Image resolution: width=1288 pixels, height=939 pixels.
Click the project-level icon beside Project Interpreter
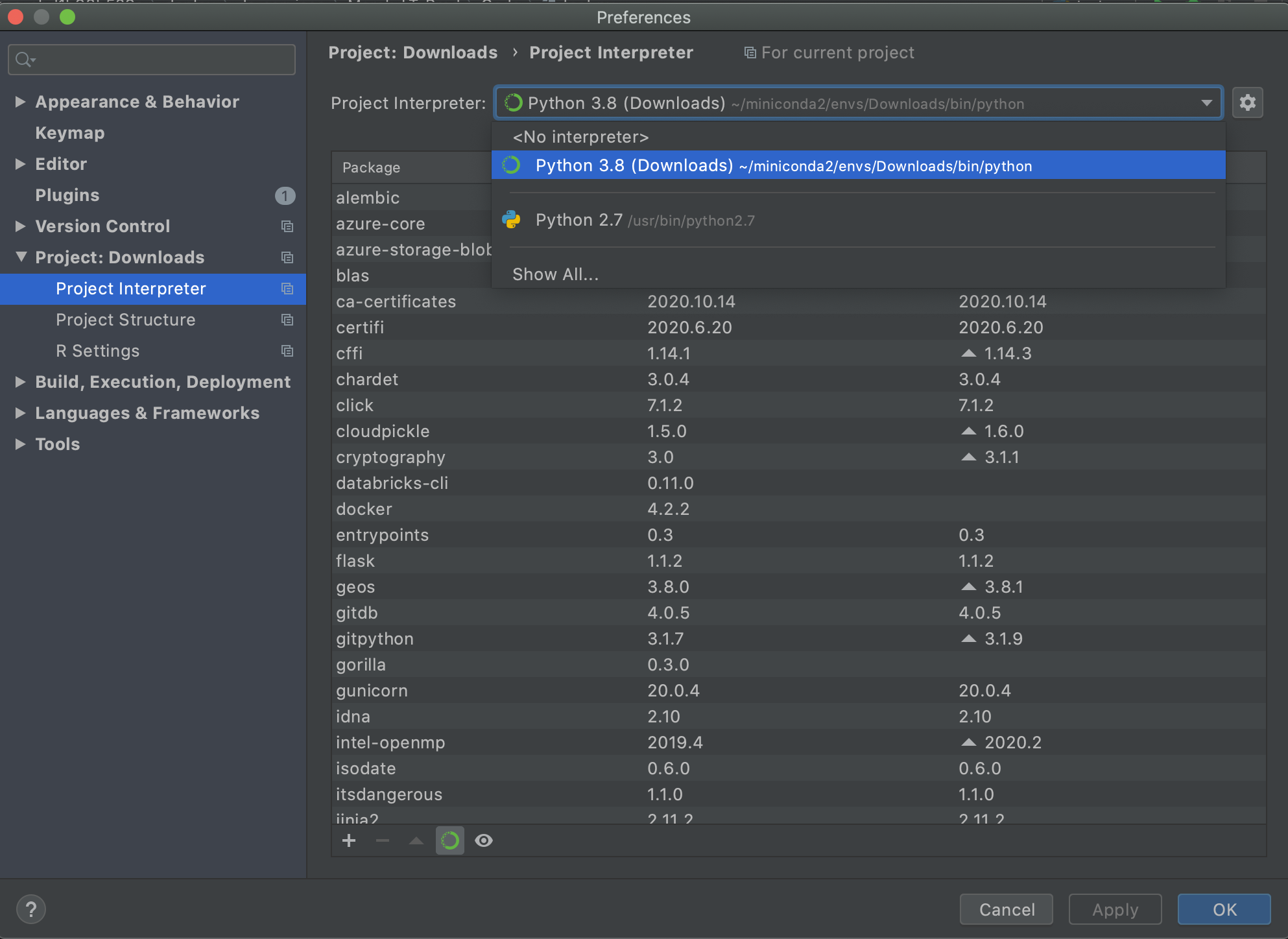click(x=287, y=289)
